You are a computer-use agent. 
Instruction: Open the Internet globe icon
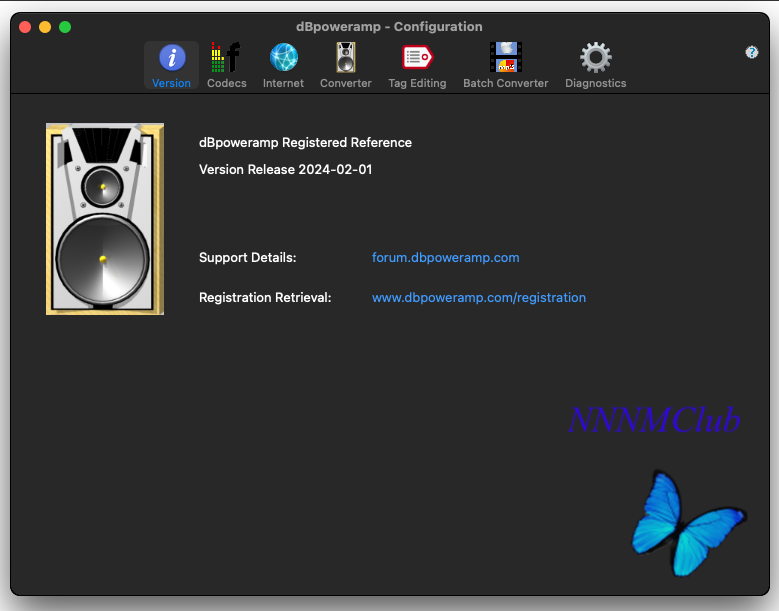click(284, 58)
